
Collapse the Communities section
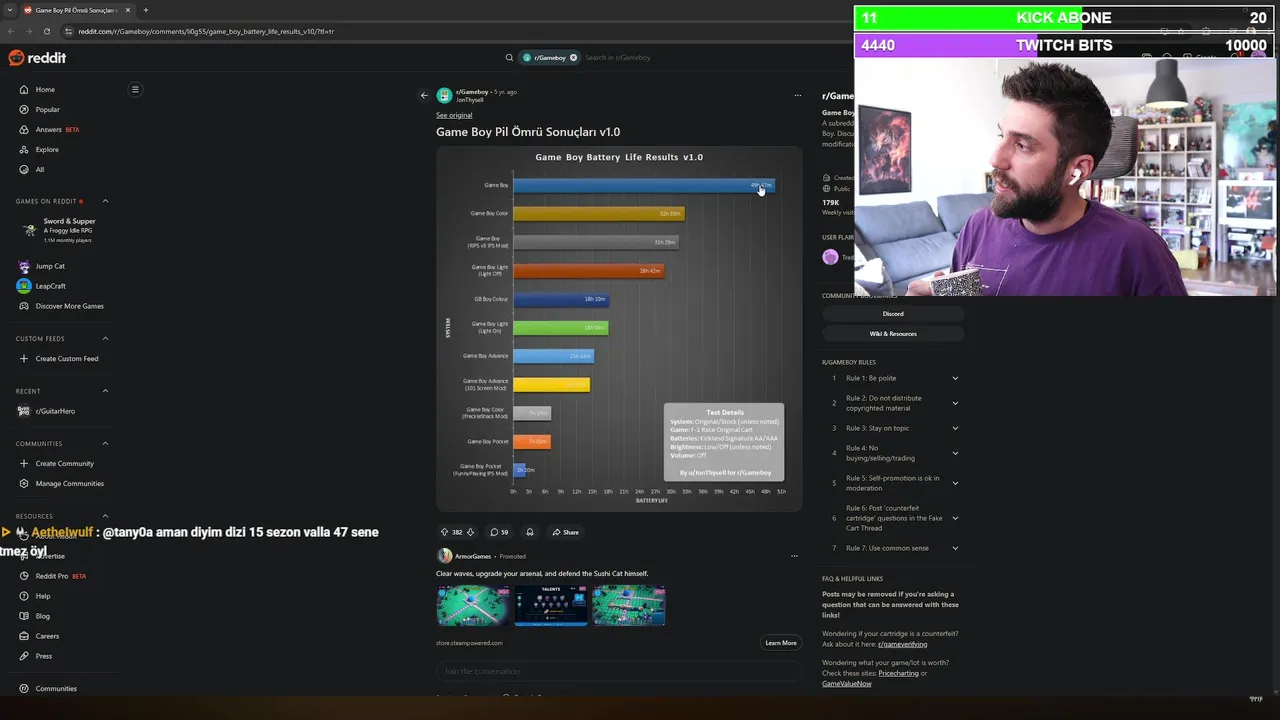click(105, 444)
